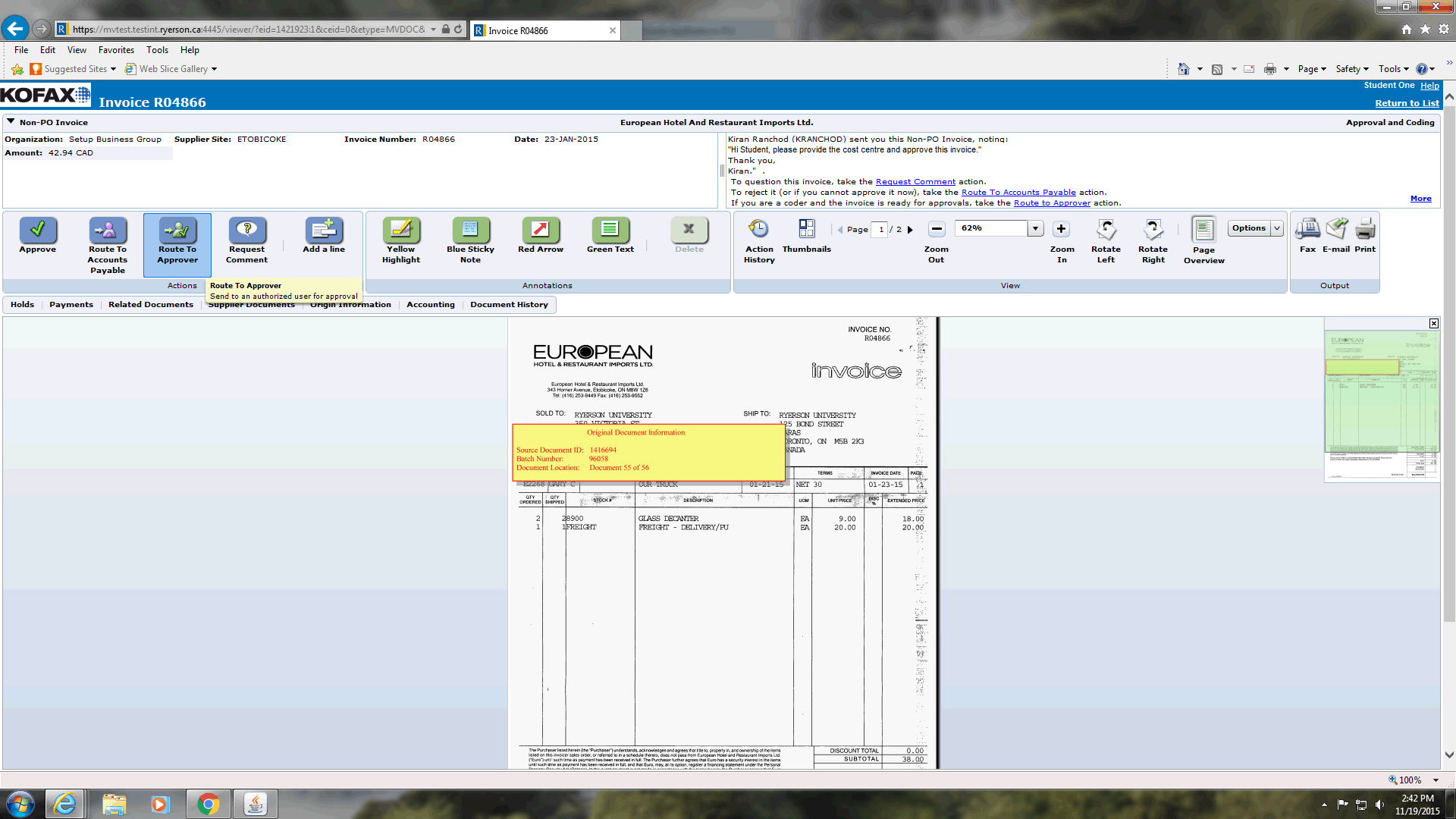Open the Action History view

(758, 230)
